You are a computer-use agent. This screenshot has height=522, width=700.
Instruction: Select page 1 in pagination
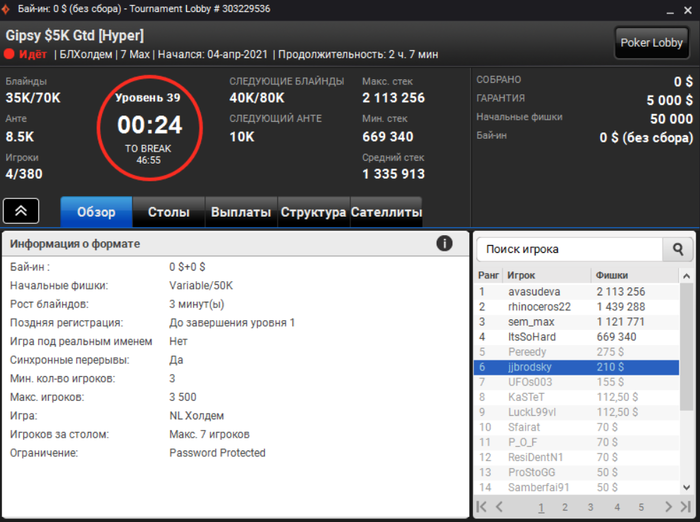tap(541, 508)
